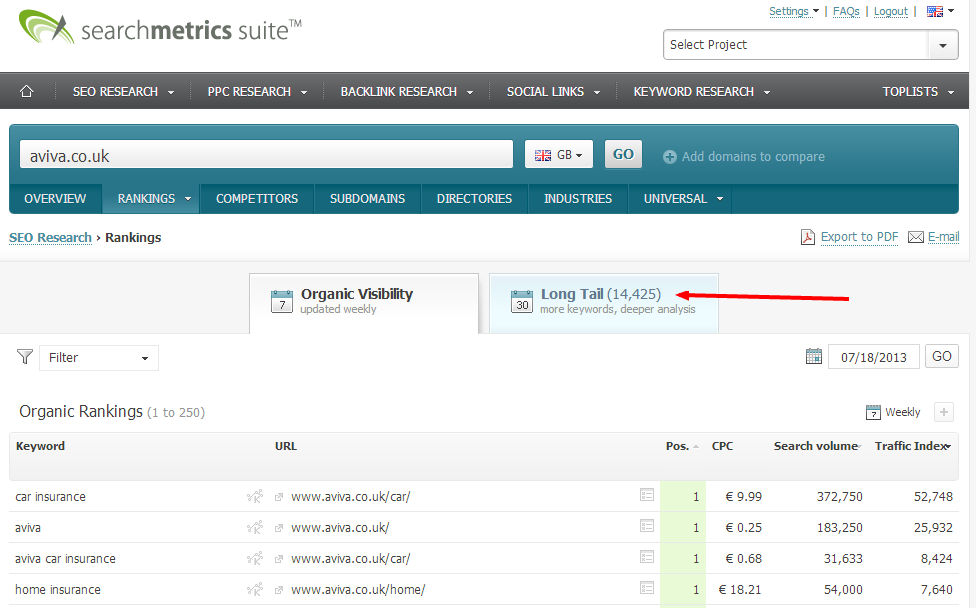Click the Organic Visibility calendar icon
The height and width of the screenshot is (608, 976).
pyautogui.click(x=281, y=302)
